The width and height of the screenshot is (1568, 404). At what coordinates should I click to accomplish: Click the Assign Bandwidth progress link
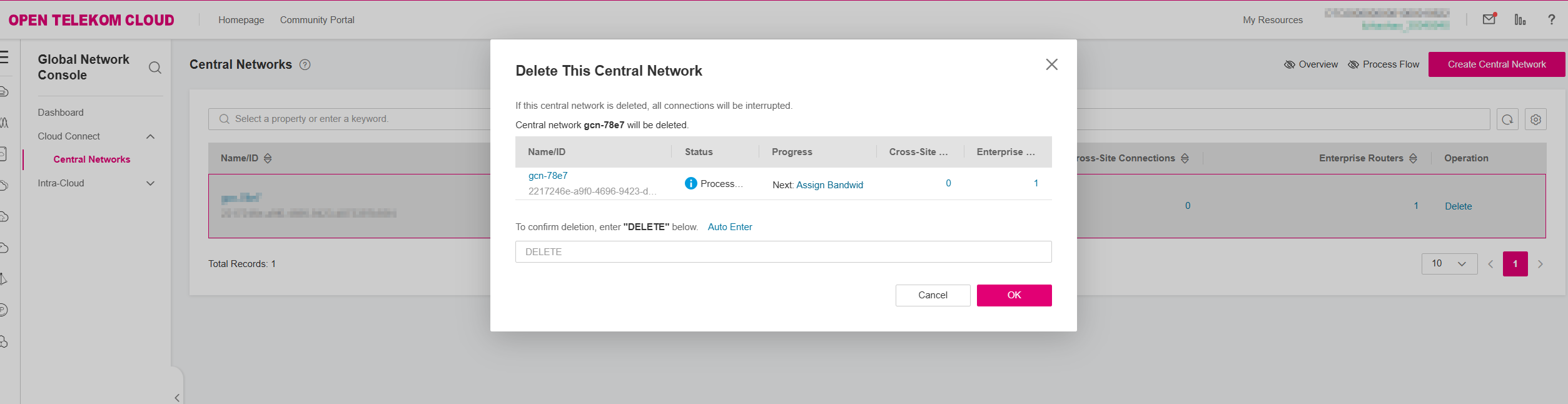click(x=829, y=185)
